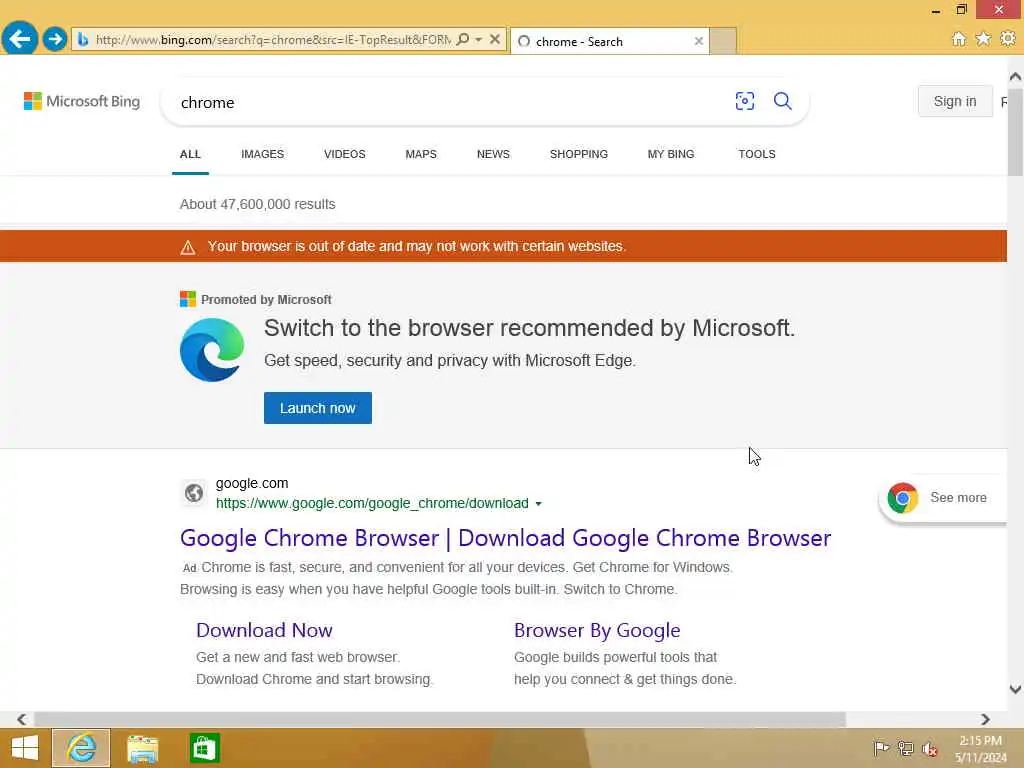Click the globe icon beside google.com
The height and width of the screenshot is (768, 1024).
(193, 493)
